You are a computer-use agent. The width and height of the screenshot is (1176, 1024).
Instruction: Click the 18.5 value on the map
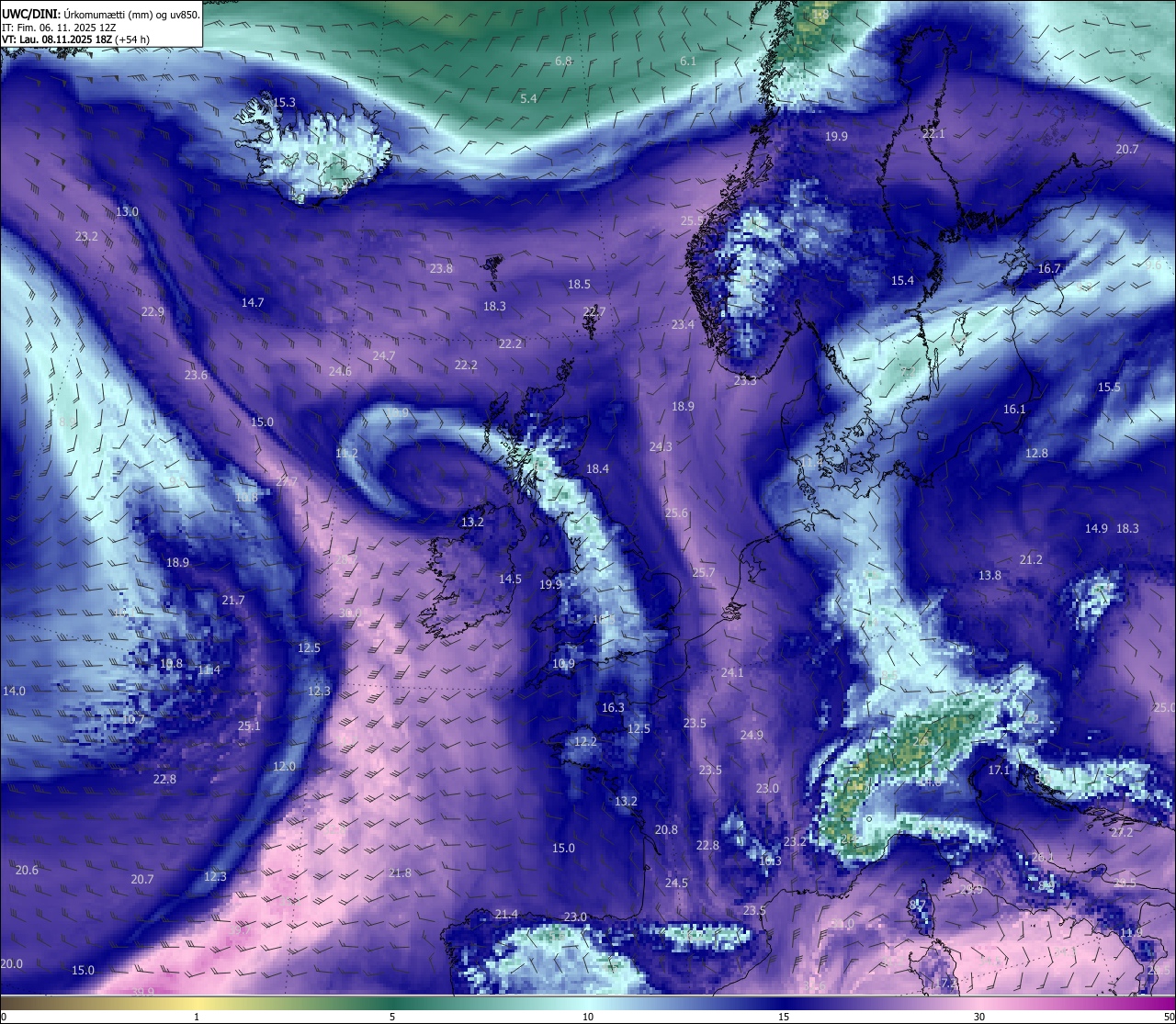(x=579, y=285)
